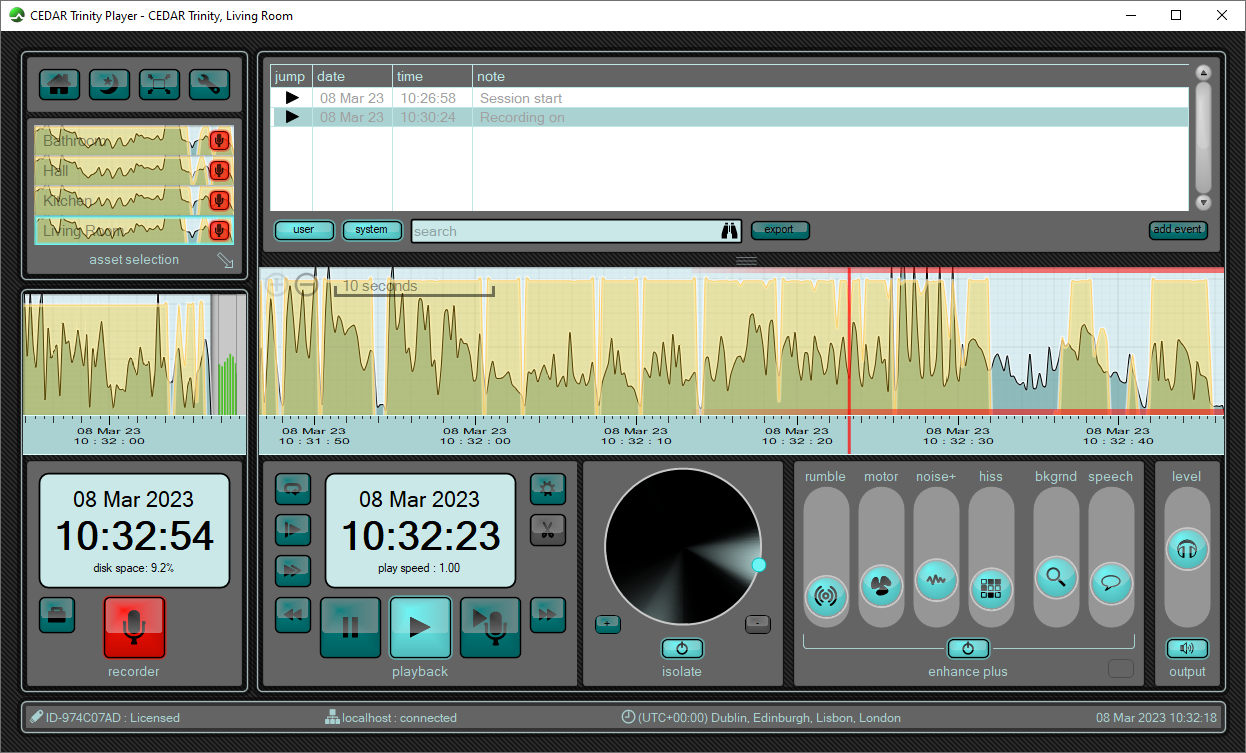Mute the output with the speaker button
Screen dimensions: 1246x753
click(1187, 648)
